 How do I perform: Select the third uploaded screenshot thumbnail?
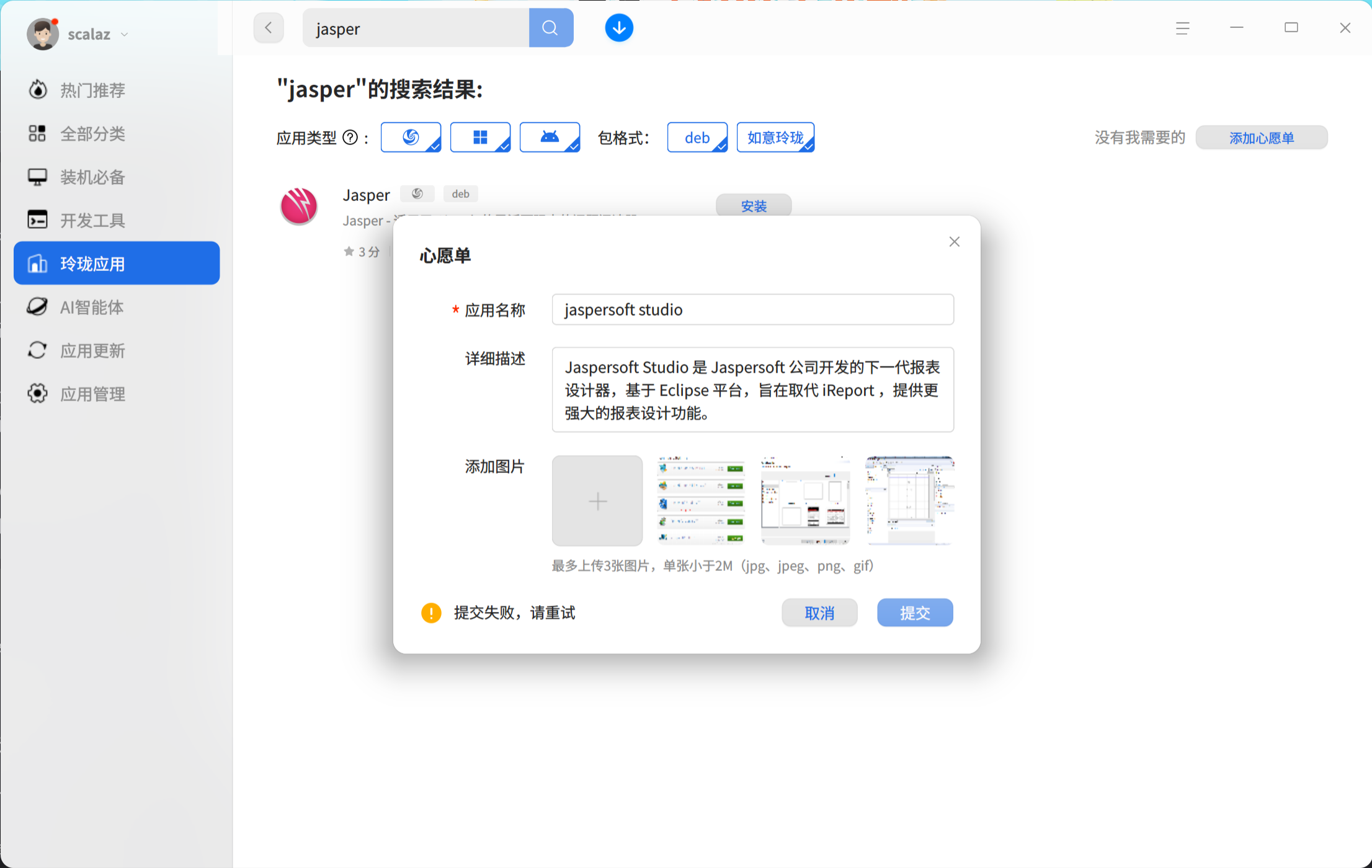(909, 501)
